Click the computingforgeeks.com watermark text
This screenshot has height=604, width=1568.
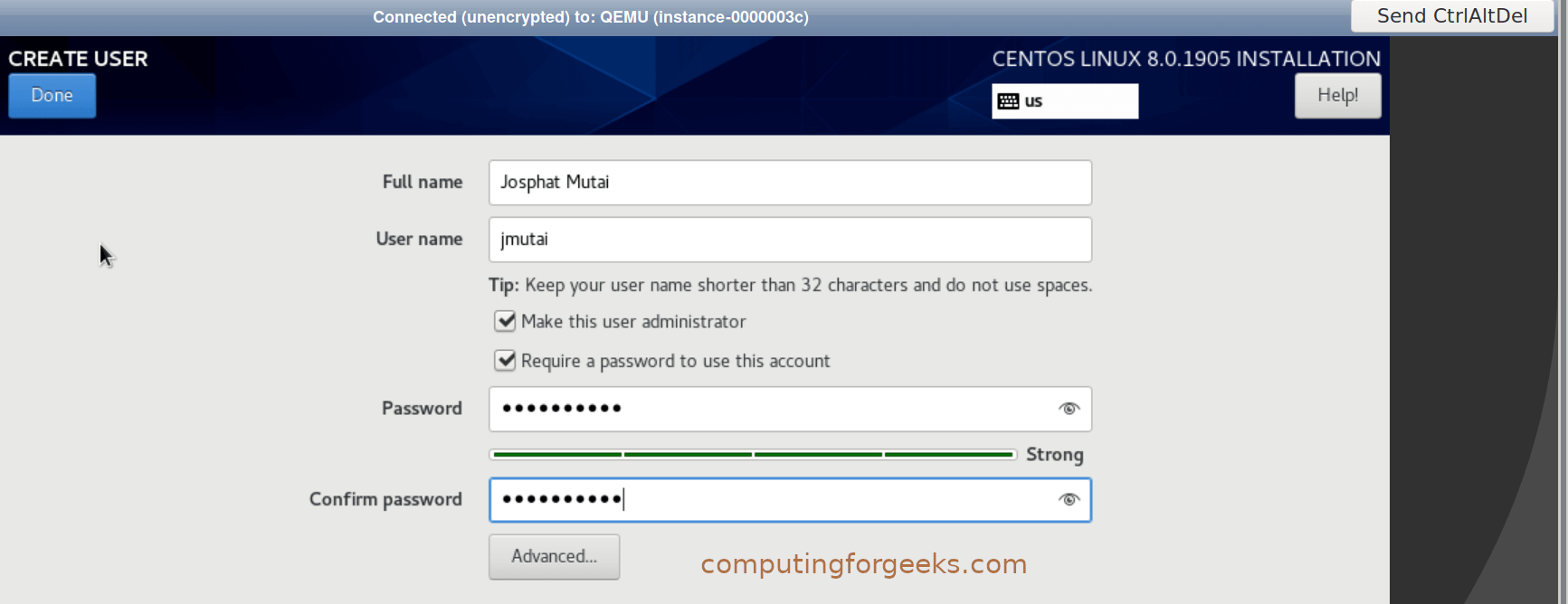pos(863,564)
